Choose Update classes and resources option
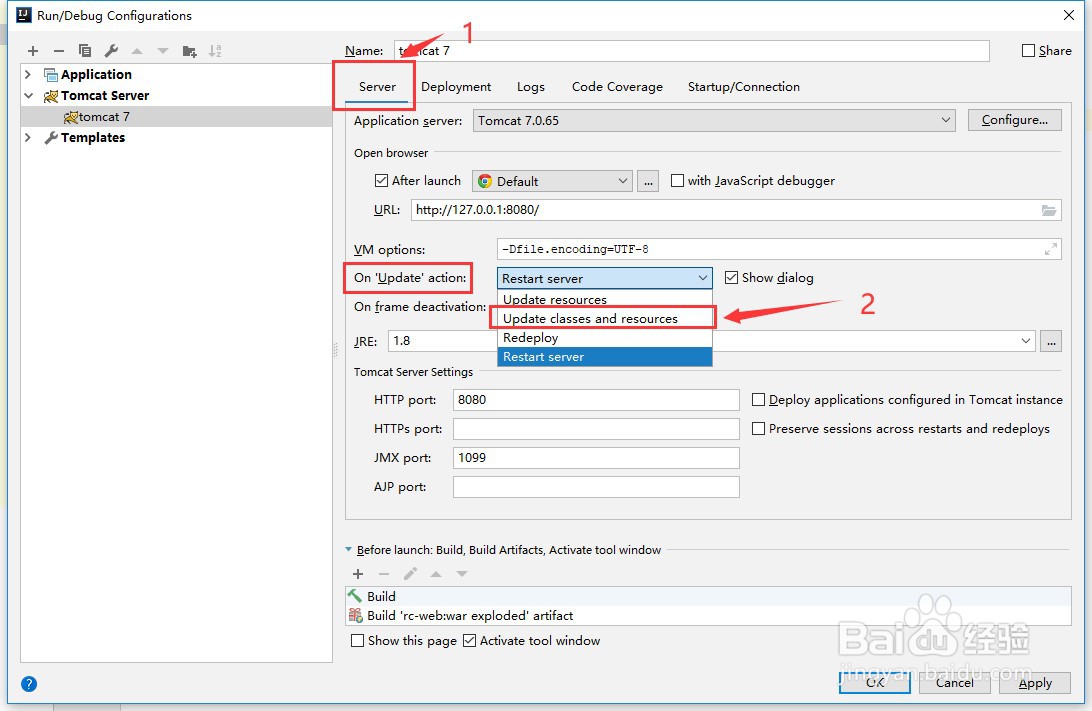 [x=604, y=318]
